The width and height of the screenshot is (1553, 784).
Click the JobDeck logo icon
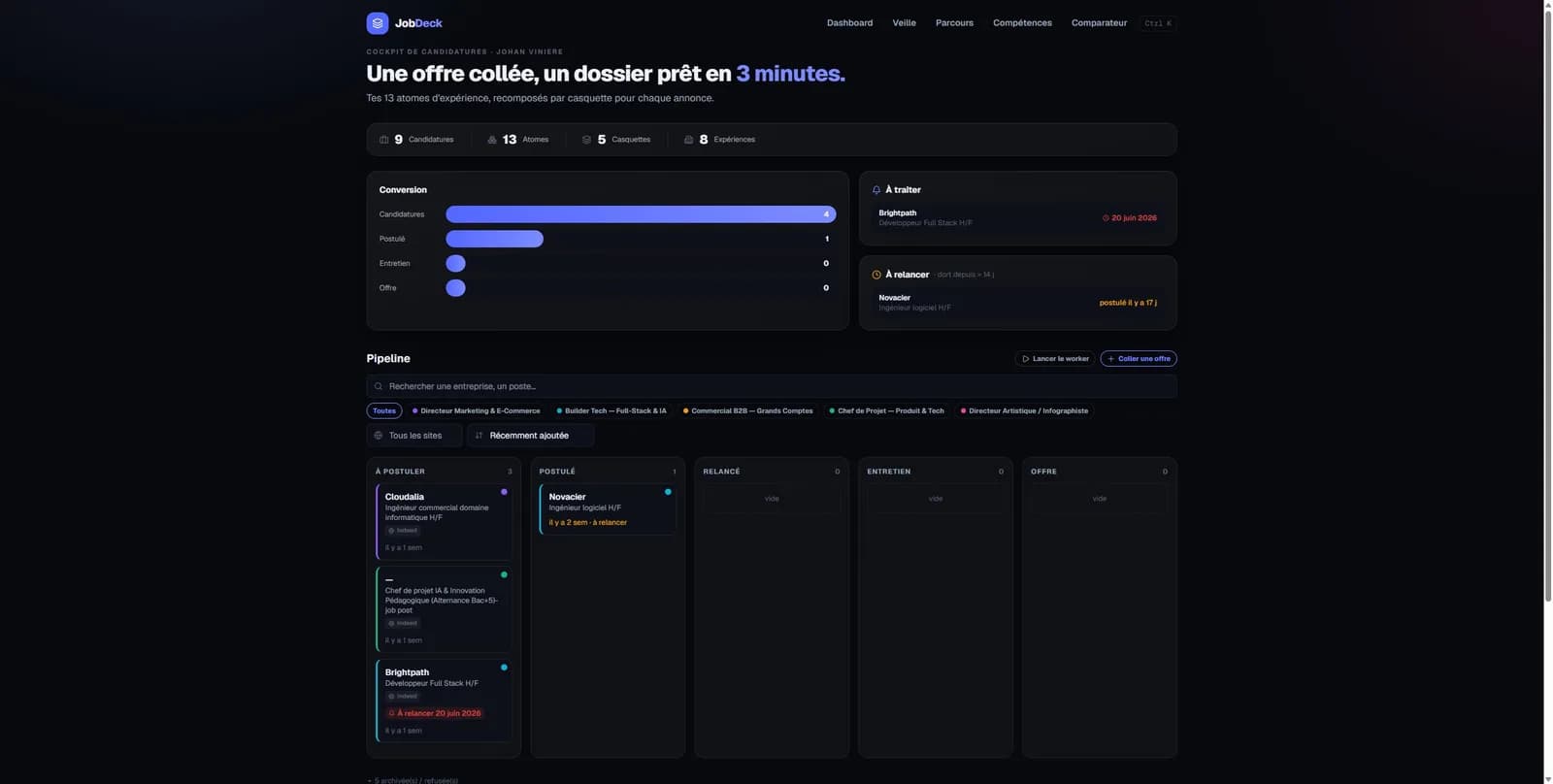378,22
